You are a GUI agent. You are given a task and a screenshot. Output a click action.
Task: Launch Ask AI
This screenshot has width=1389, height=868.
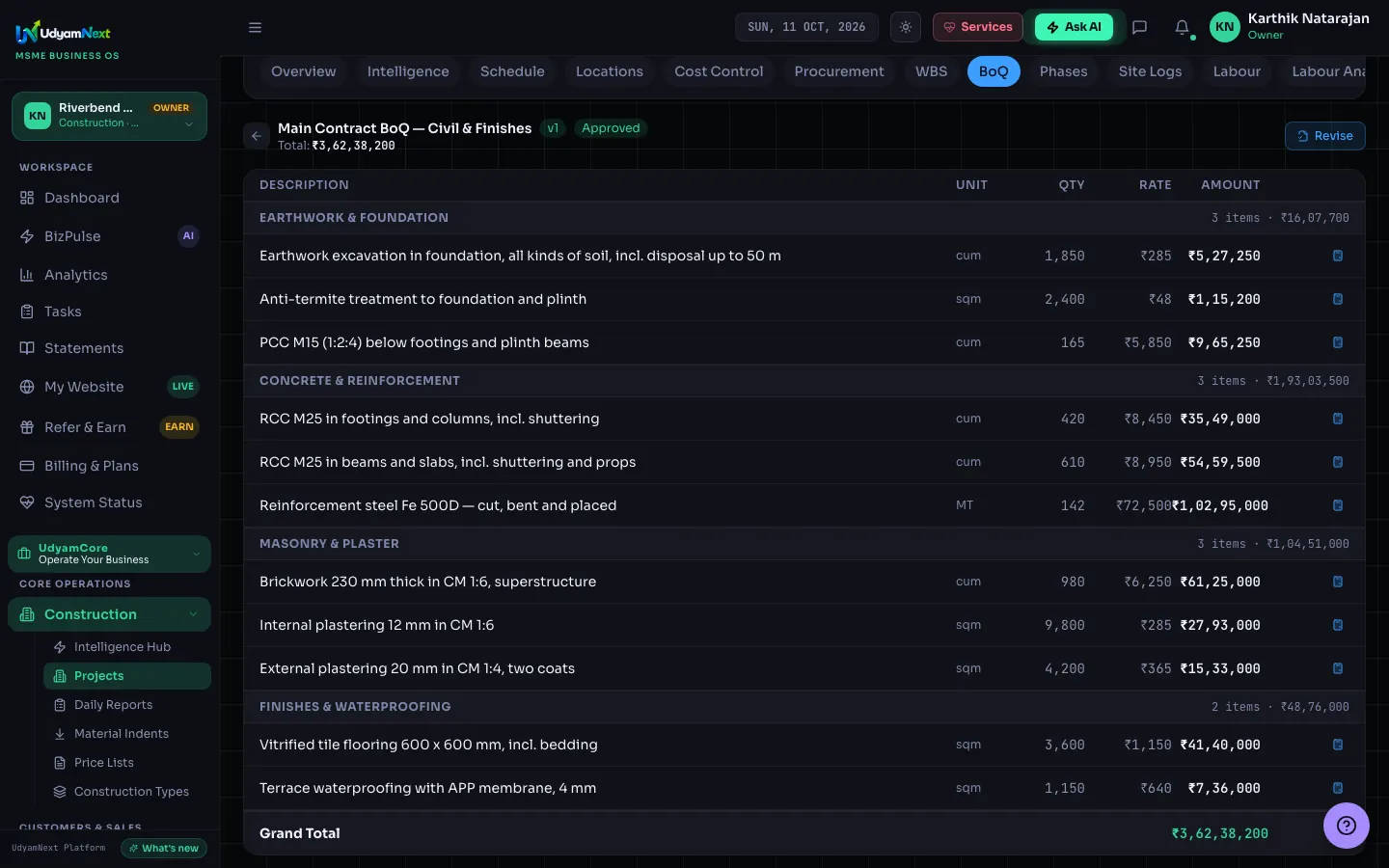point(1074,27)
